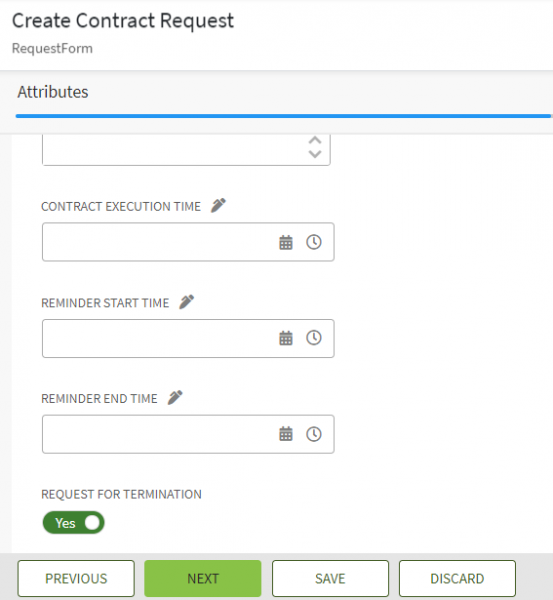Click the Create Contract Request heading
This screenshot has height=600, width=553.
click(123, 21)
